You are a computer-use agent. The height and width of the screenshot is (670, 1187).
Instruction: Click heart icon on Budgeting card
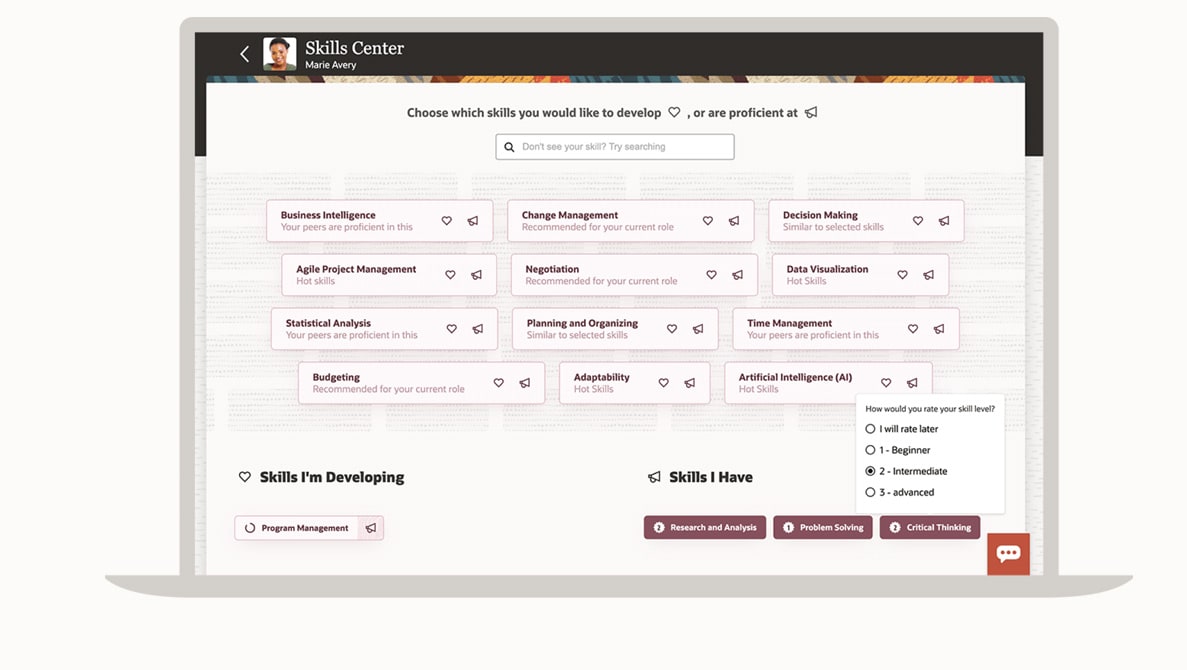click(x=499, y=383)
